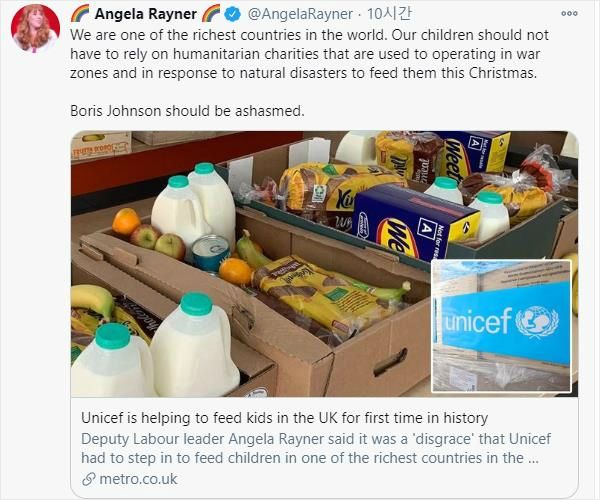Open the @AngelaRayner handle link
The image size is (600, 500).
300,14
